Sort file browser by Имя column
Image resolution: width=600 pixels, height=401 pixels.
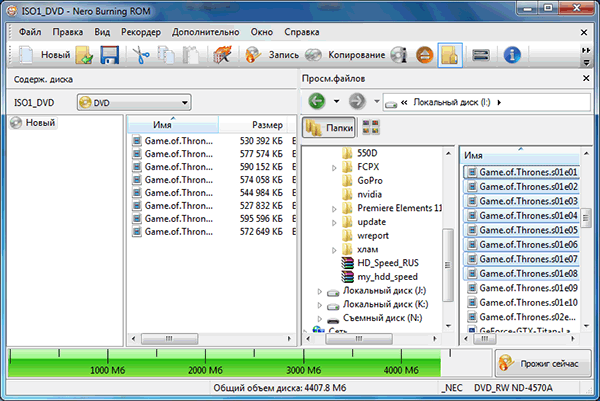tap(520, 155)
